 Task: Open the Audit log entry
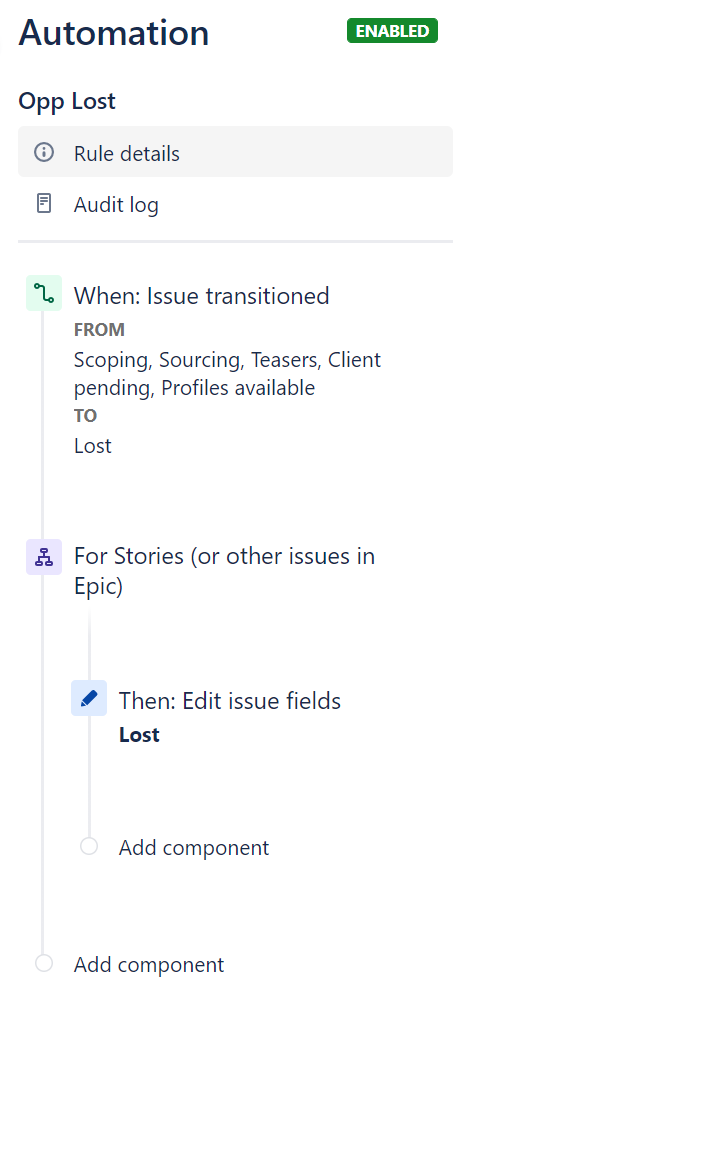[x=116, y=204]
